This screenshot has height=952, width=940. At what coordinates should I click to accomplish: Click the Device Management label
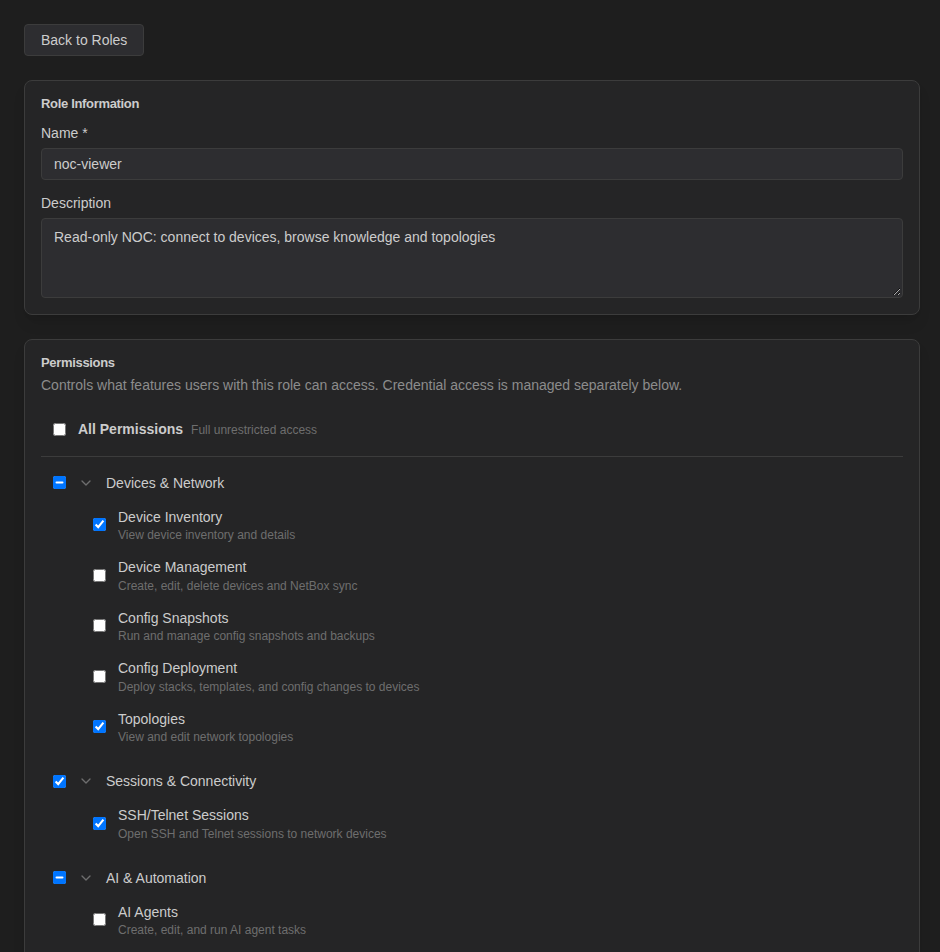point(182,568)
